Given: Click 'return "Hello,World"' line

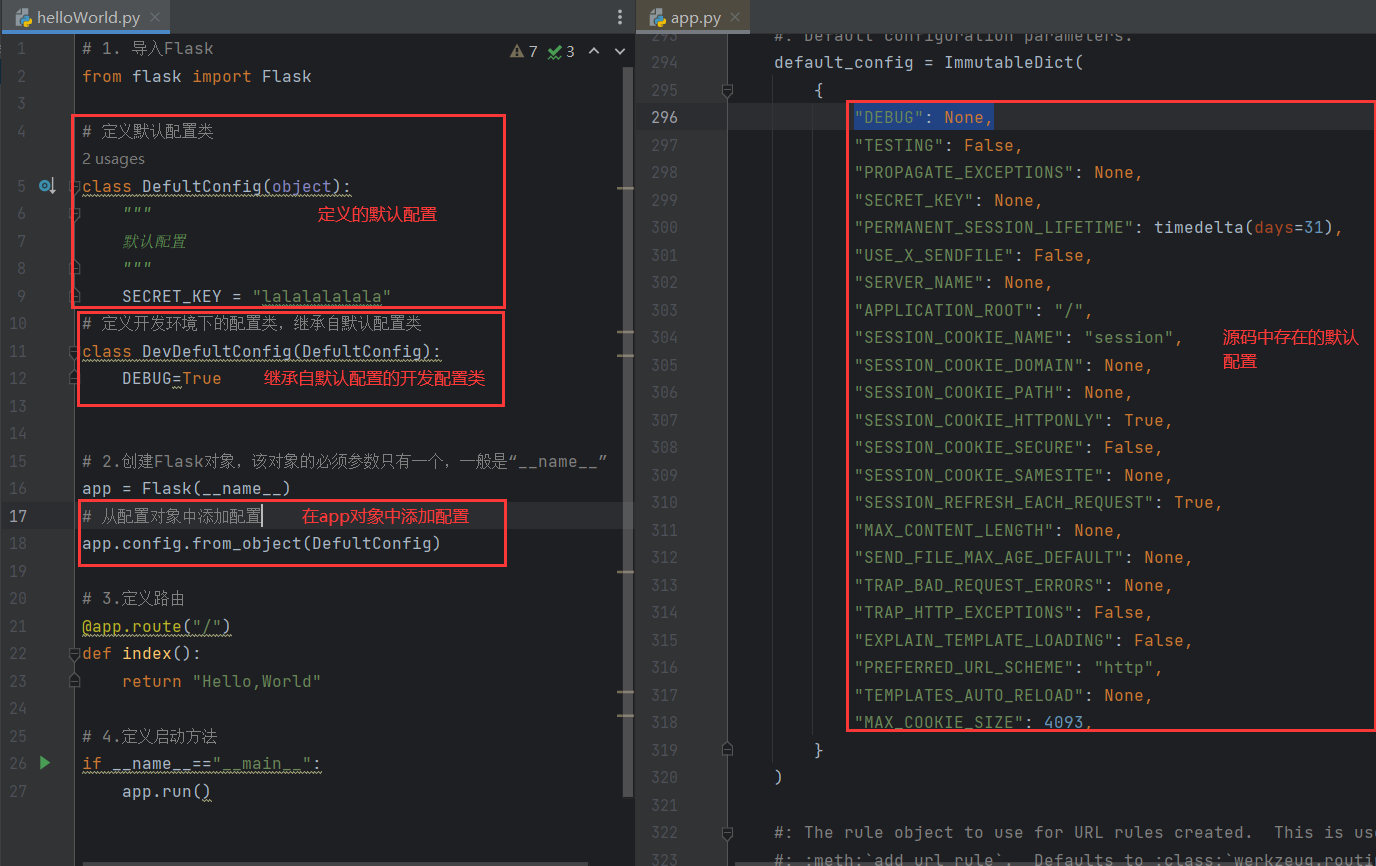Looking at the screenshot, I should 222,681.
